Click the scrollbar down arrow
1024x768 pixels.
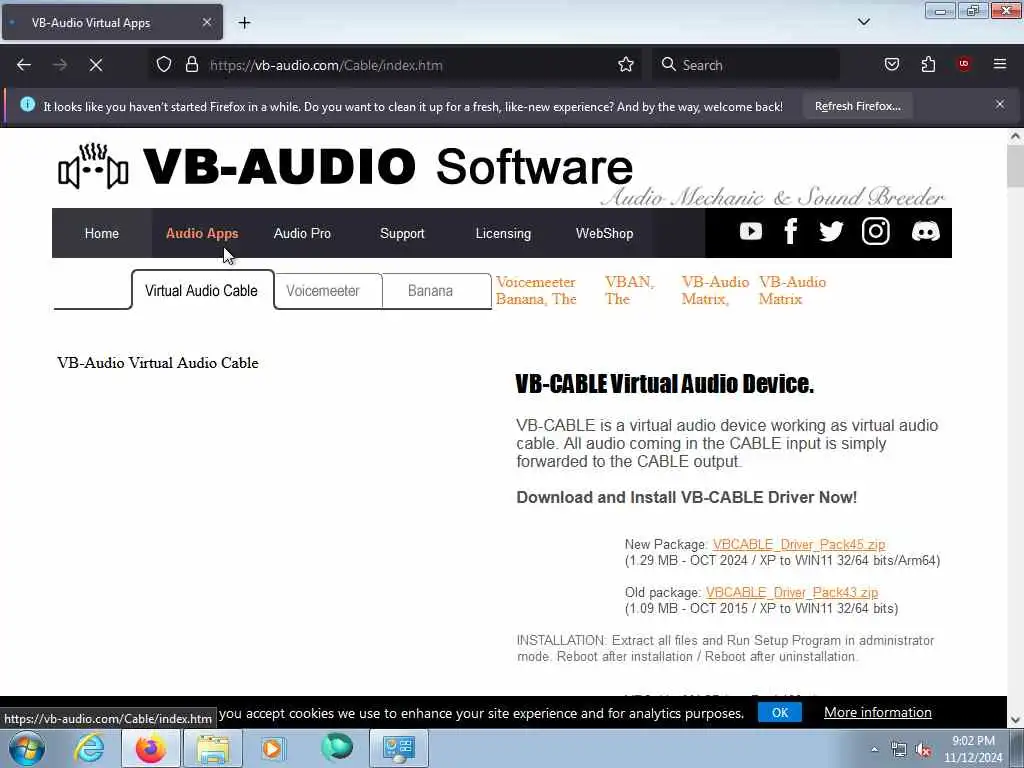1015,720
